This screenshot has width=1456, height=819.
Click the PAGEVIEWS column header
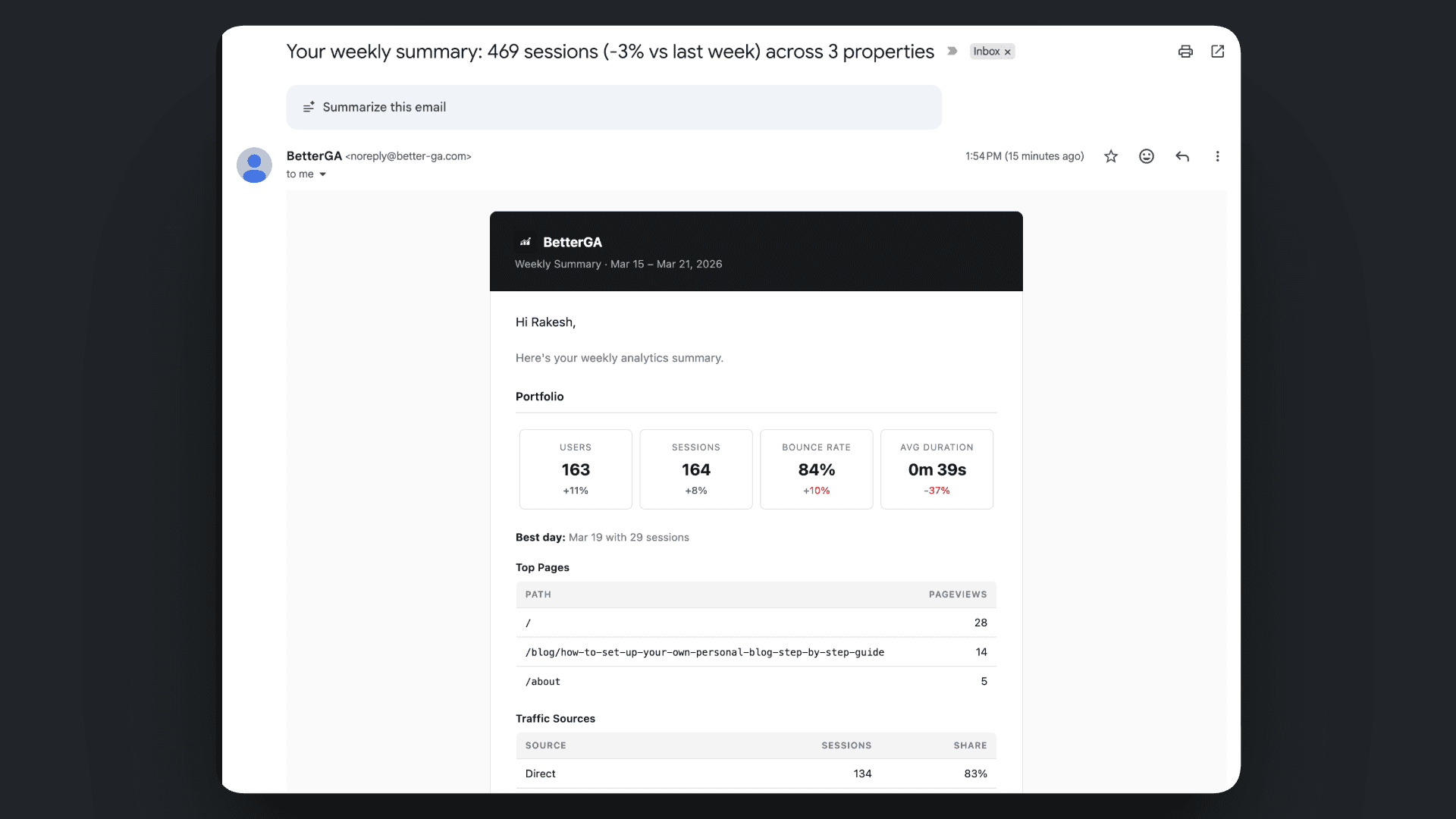coord(958,595)
